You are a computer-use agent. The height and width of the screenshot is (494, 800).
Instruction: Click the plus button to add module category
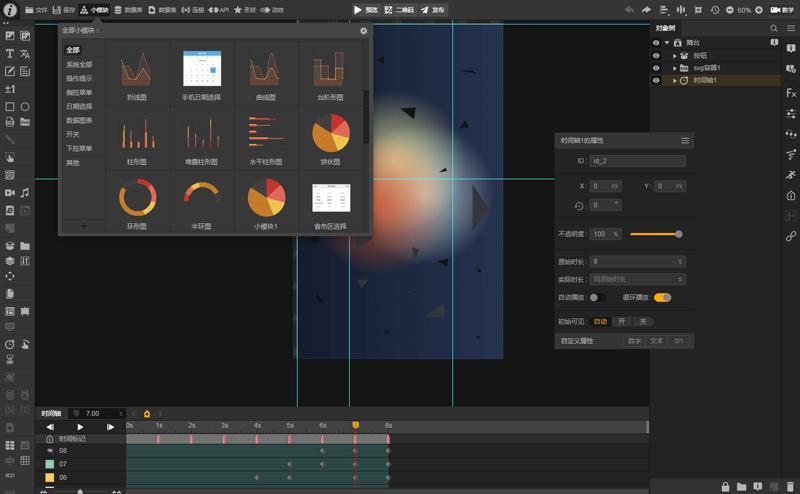[x=84, y=226]
